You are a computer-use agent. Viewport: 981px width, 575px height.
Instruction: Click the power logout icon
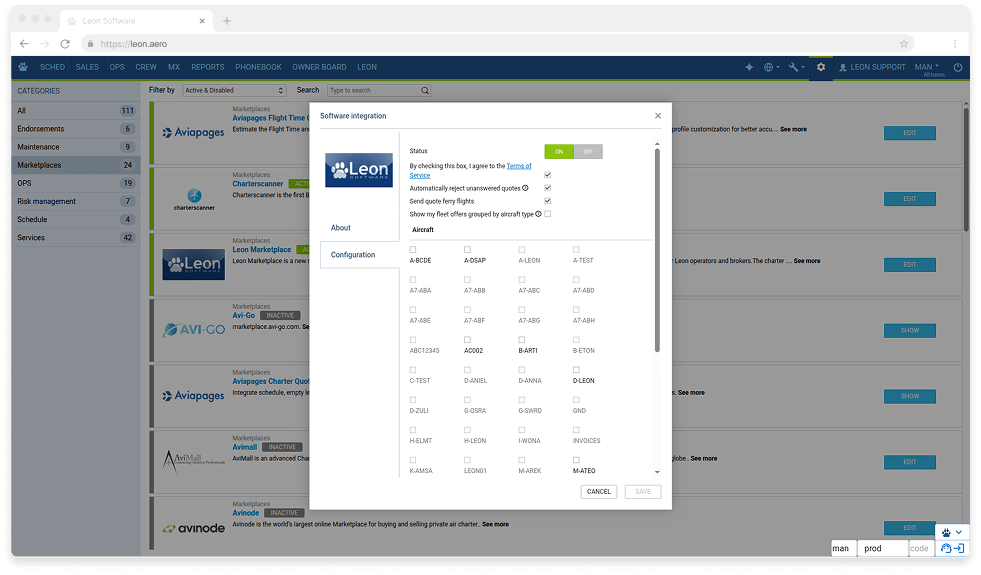tap(958, 67)
